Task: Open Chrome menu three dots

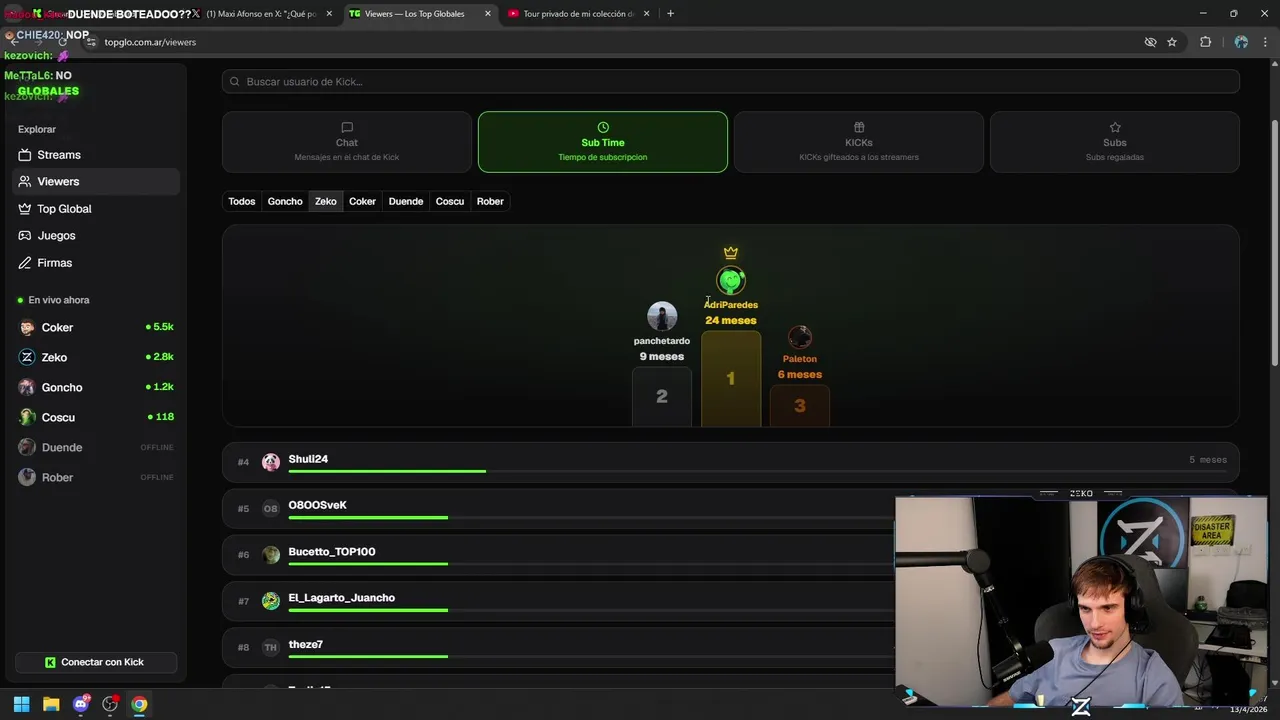Action: tap(1266, 42)
